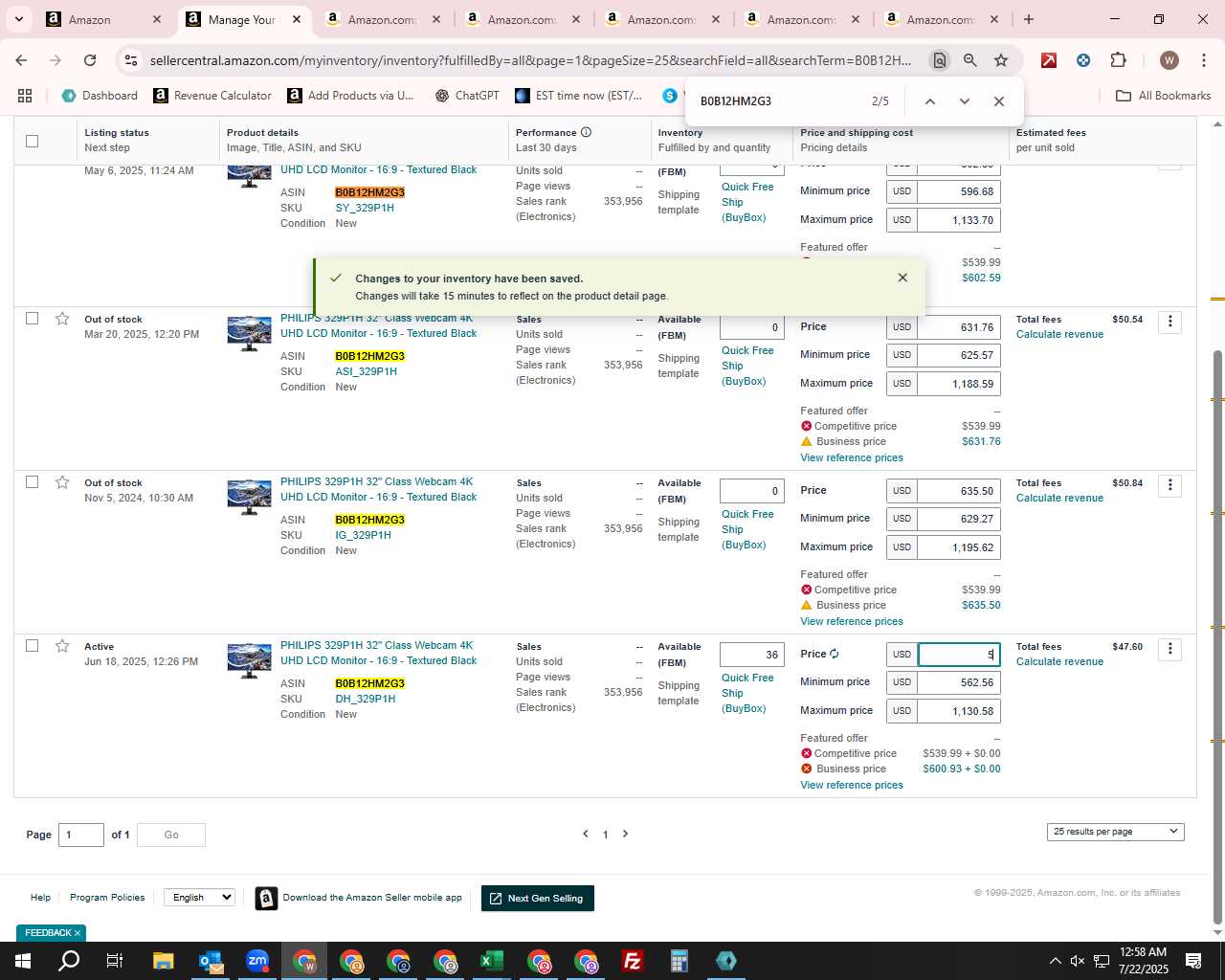Open actions menu for DH_329P1H listing
The image size is (1225, 980).
point(1169,649)
